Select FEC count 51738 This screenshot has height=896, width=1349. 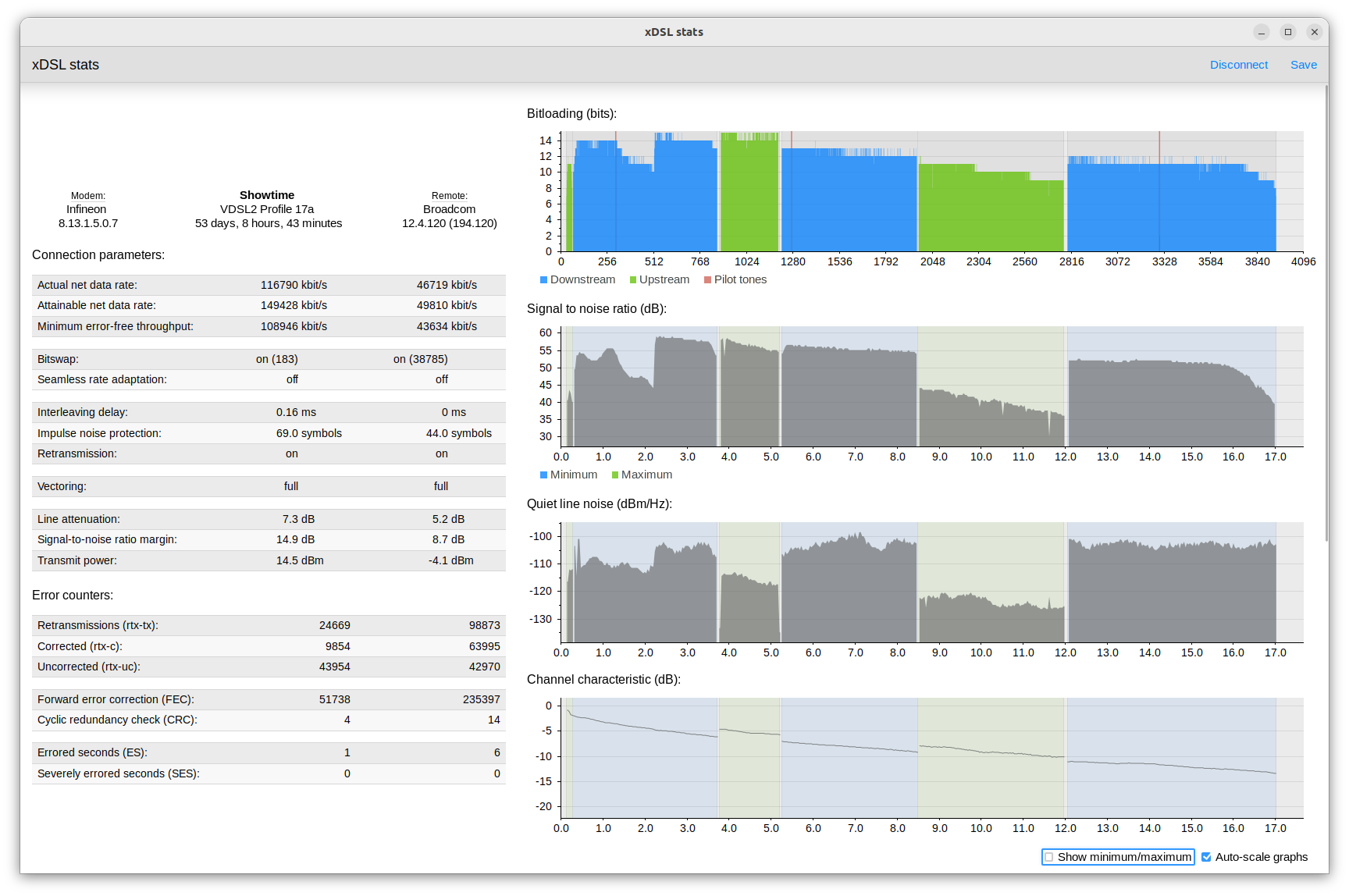pos(335,699)
